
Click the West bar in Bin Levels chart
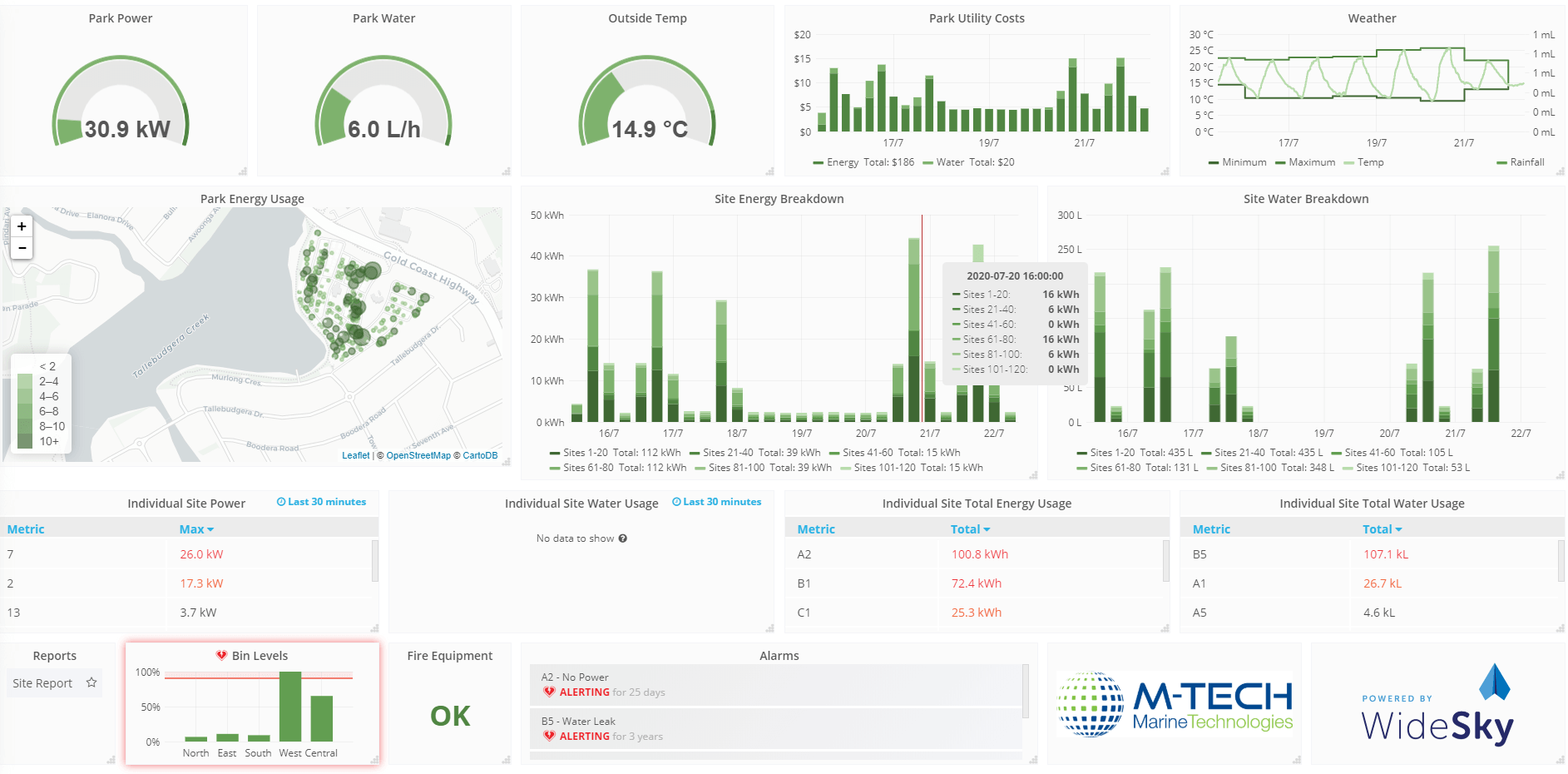click(290, 707)
